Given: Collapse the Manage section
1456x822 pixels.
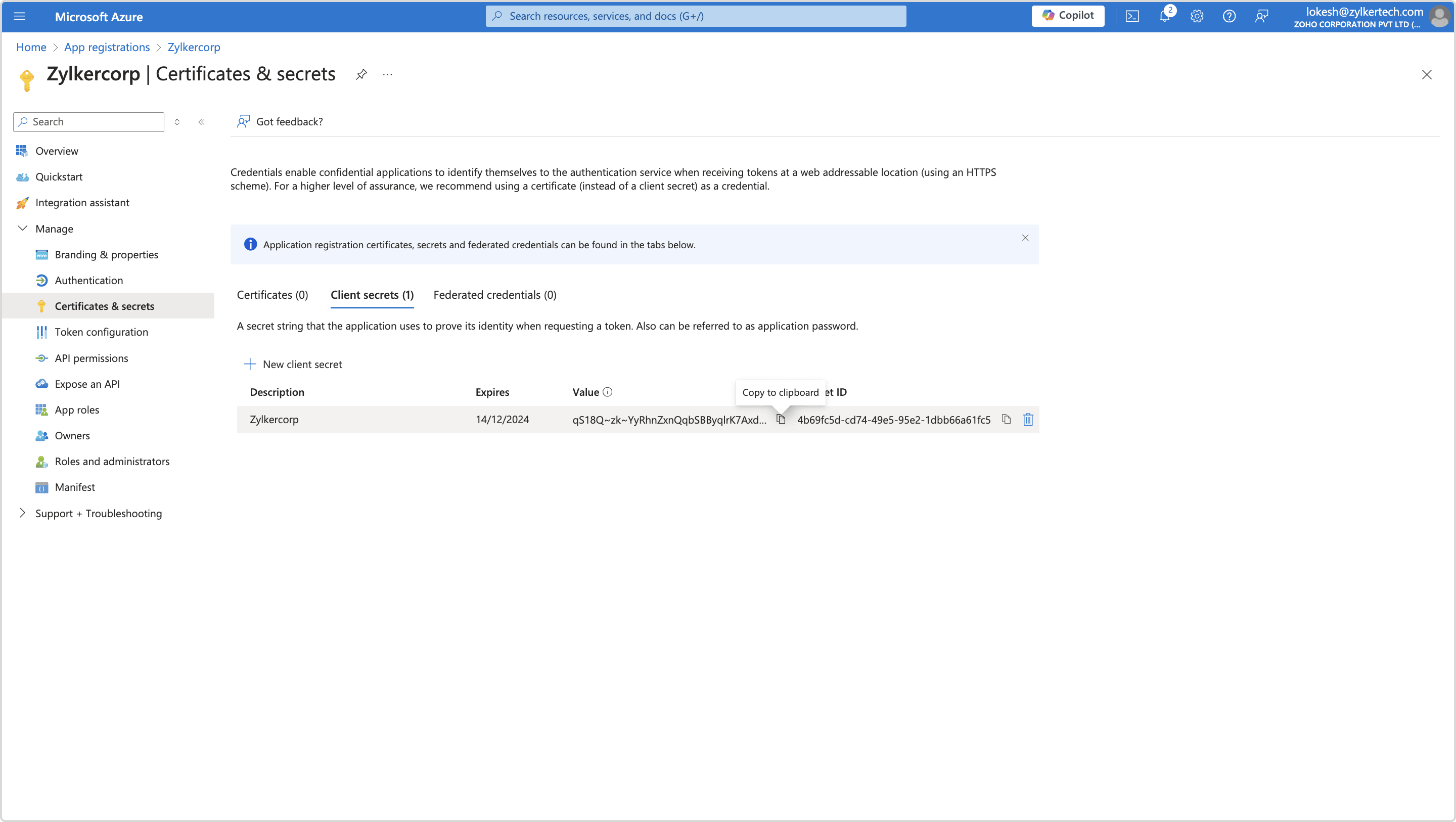Looking at the screenshot, I should (23, 229).
